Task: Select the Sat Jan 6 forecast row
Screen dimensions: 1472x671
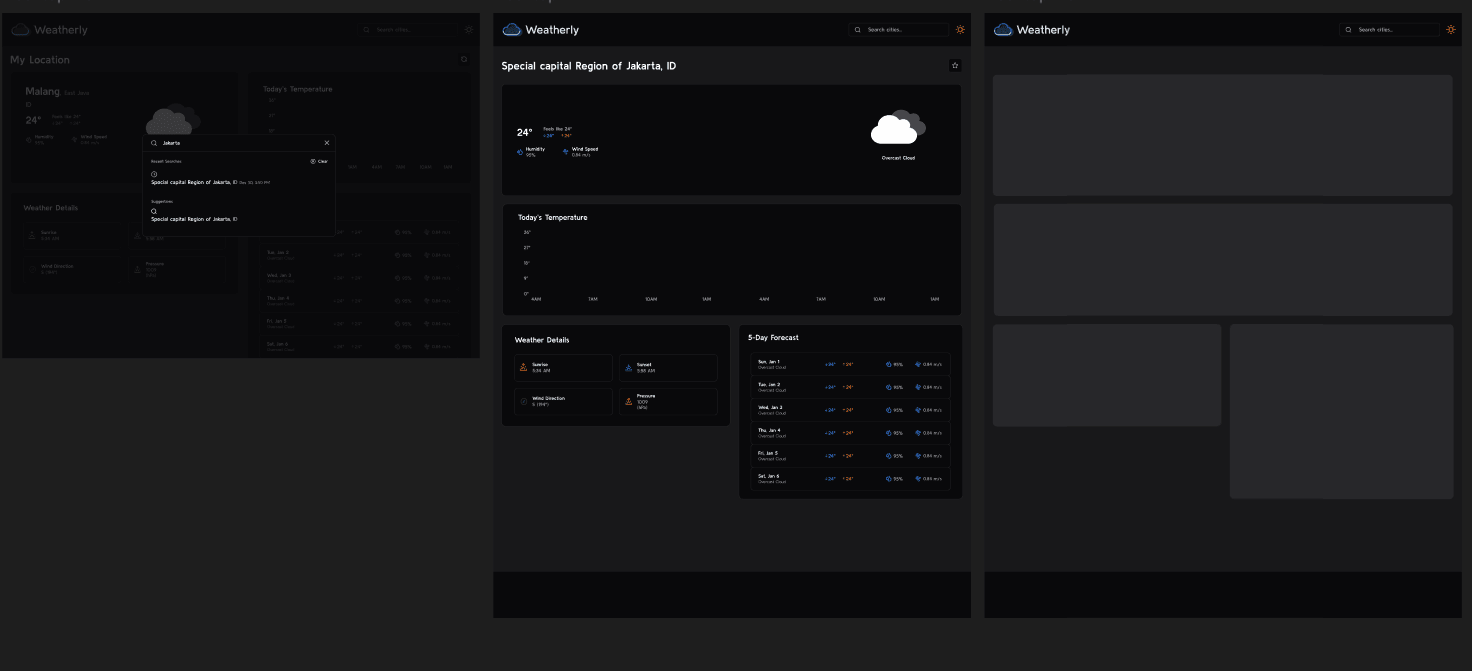Action: tap(848, 478)
